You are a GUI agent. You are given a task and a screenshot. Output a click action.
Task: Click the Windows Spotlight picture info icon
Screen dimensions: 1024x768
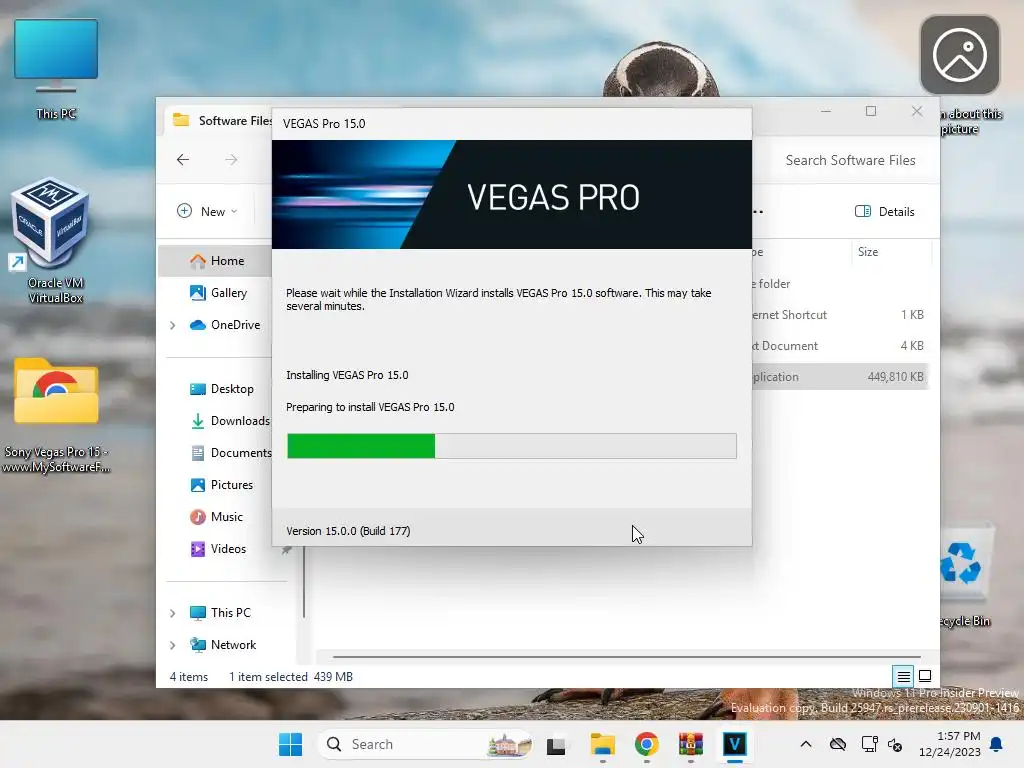[x=959, y=56]
